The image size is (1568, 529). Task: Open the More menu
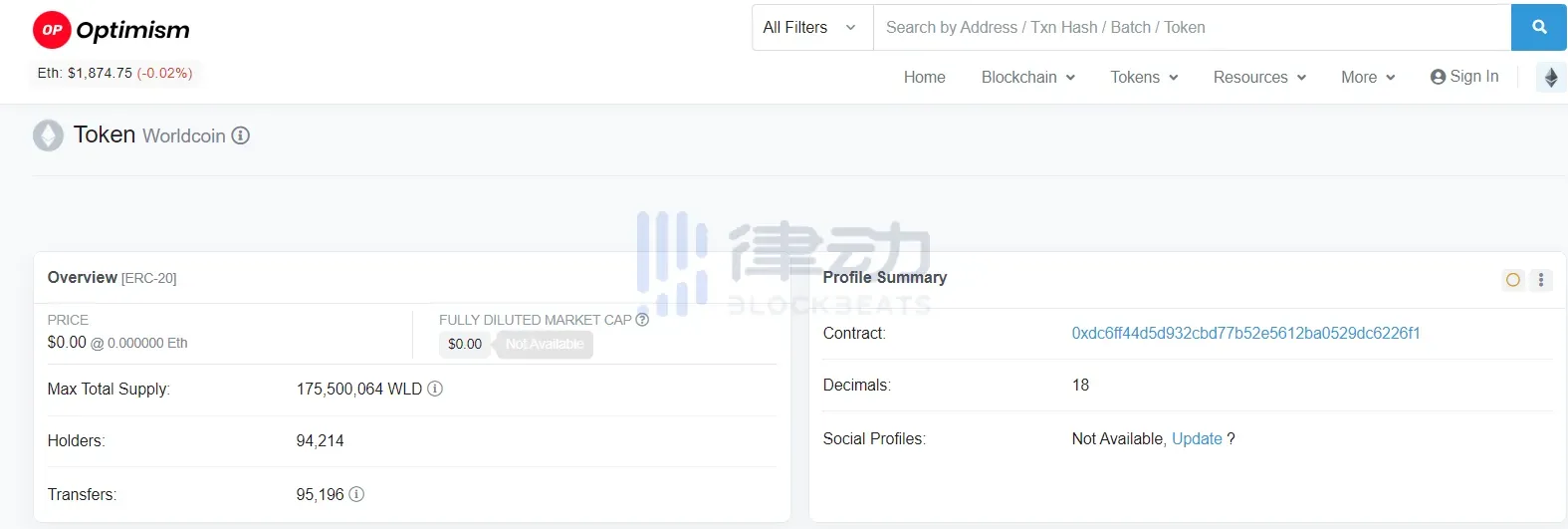[x=1368, y=77]
